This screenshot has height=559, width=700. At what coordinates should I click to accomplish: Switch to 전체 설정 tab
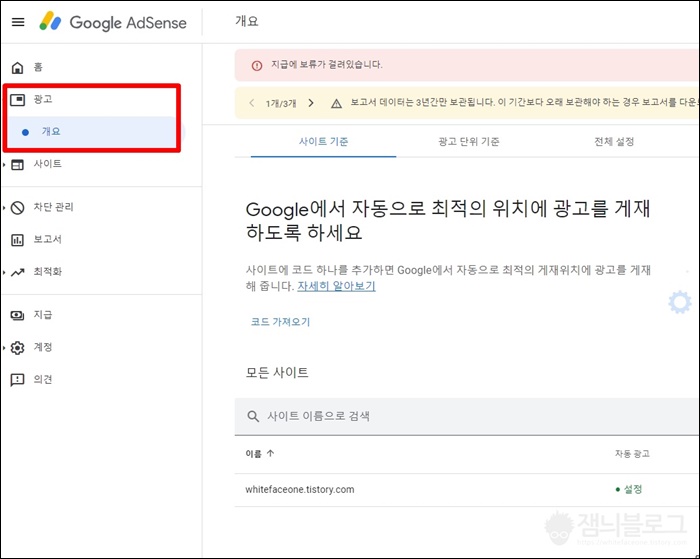pyautogui.click(x=614, y=142)
